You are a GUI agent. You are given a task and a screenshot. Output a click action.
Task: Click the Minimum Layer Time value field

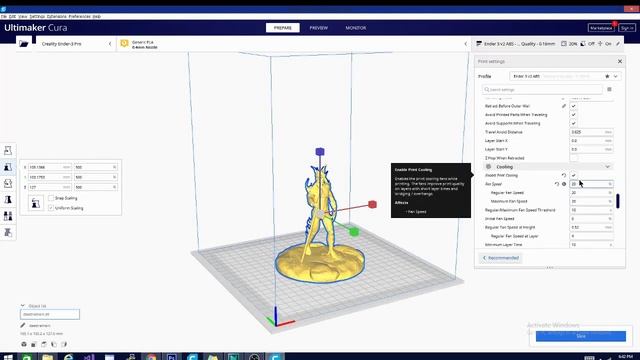click(x=591, y=245)
